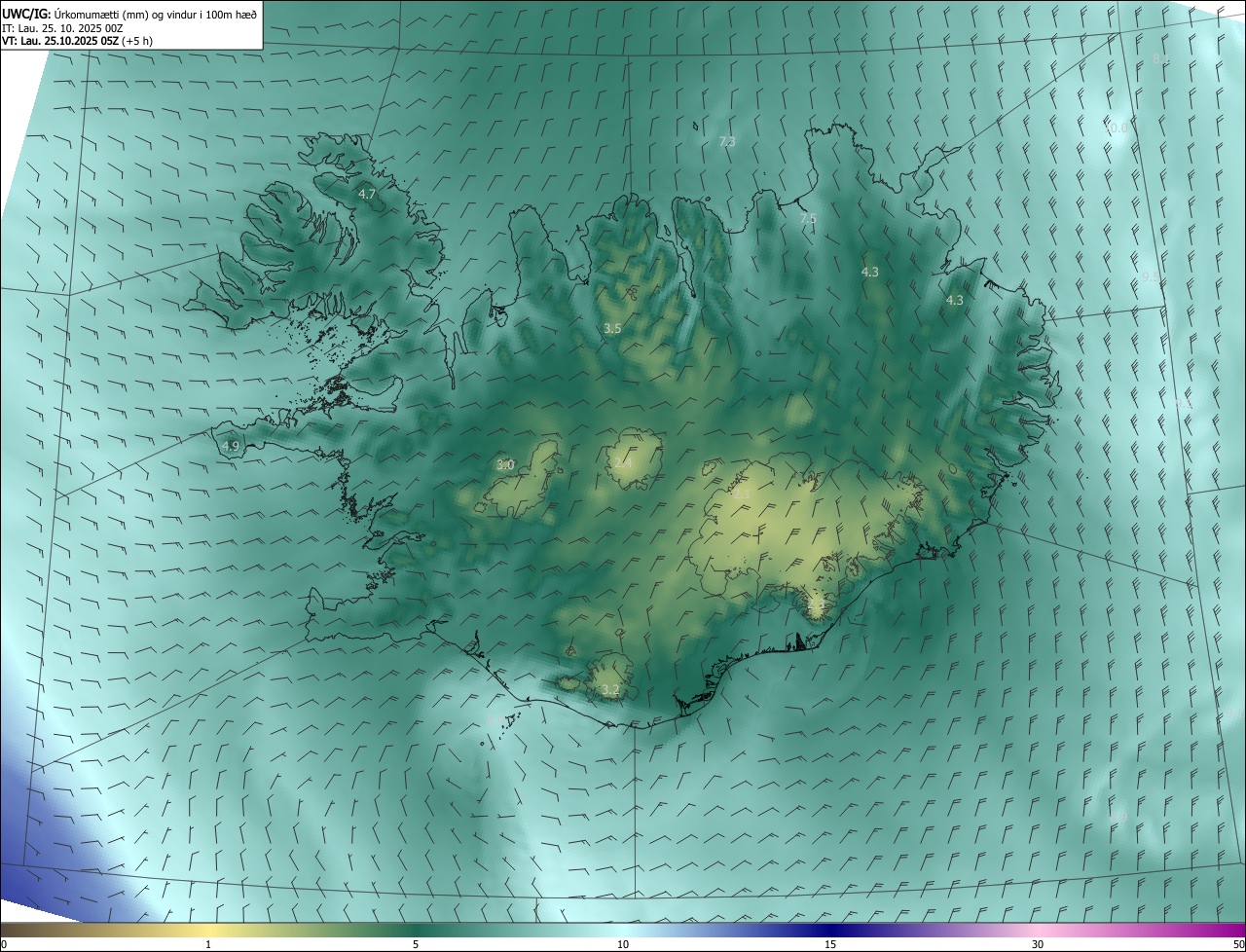Click the faint 8.1 value in the corner
Screen dimensions: 1246x952
1160,59
